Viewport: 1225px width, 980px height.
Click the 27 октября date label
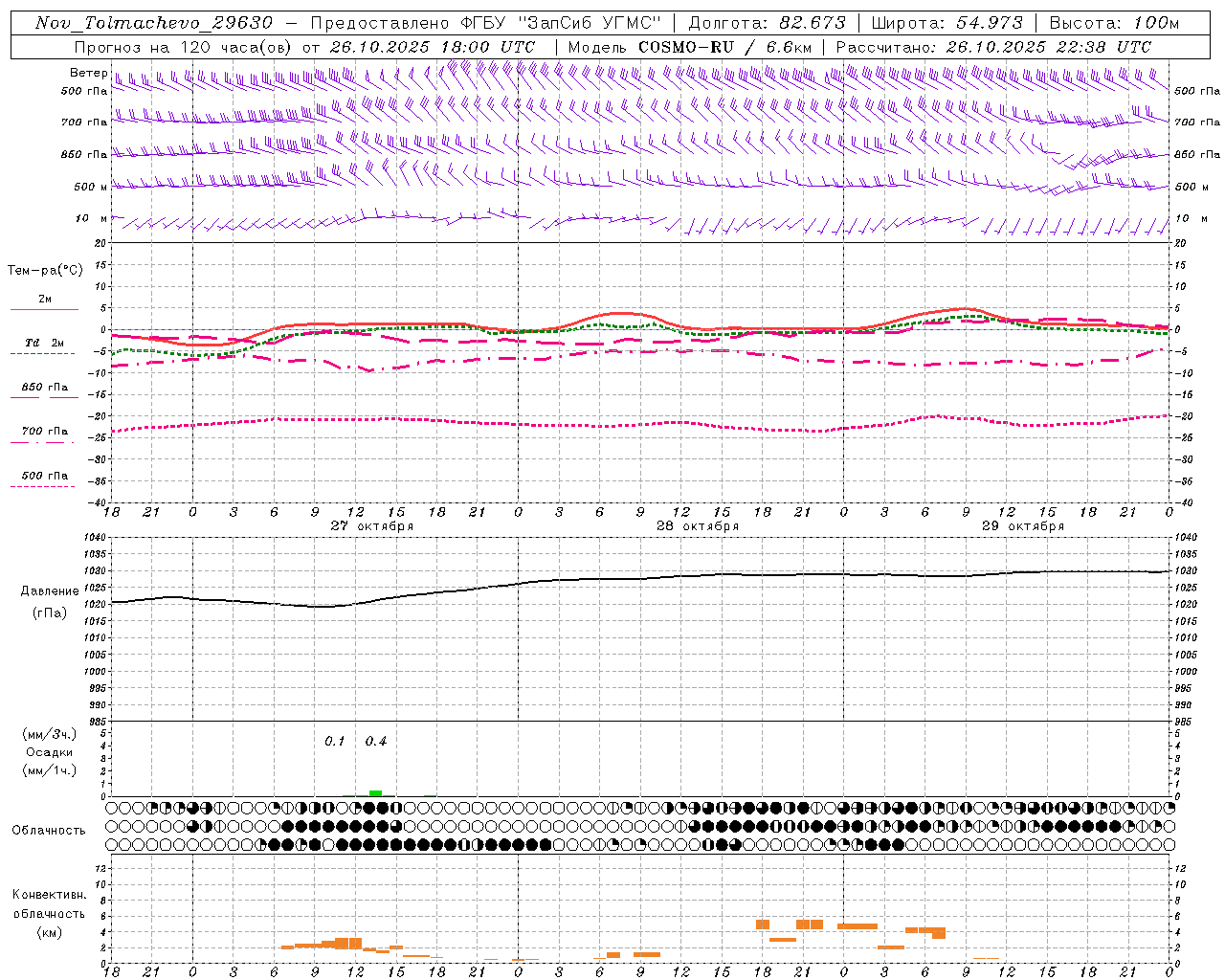pos(372,526)
